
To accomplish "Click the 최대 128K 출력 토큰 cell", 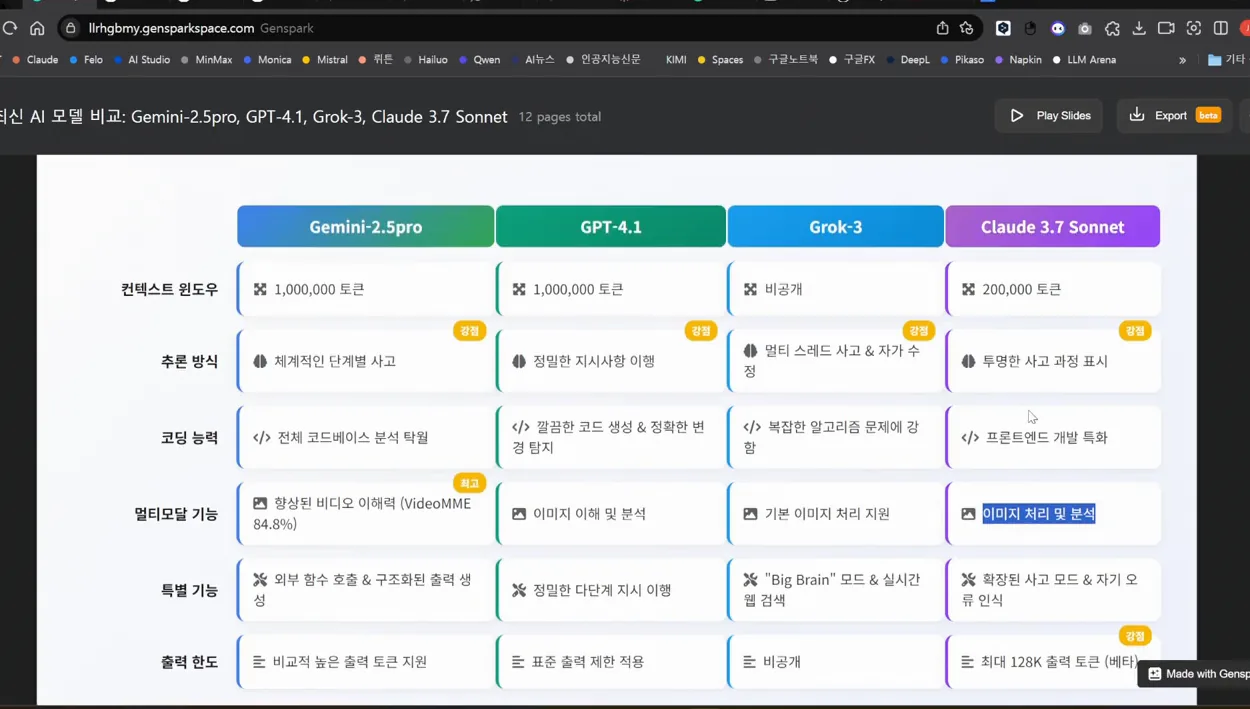I will [1053, 661].
